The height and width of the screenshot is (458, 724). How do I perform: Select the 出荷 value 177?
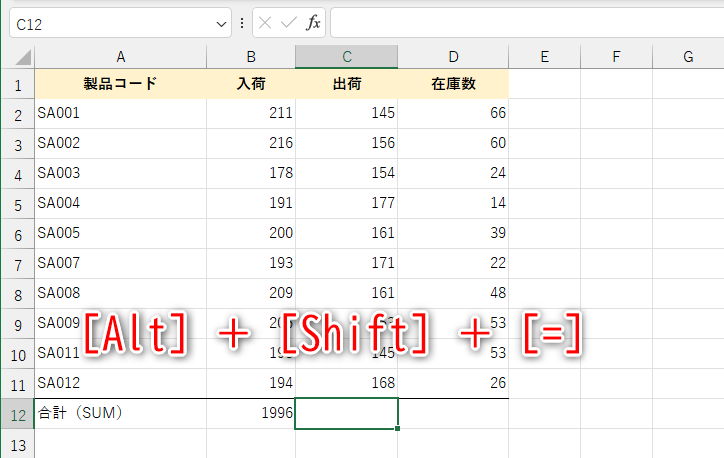coord(347,204)
